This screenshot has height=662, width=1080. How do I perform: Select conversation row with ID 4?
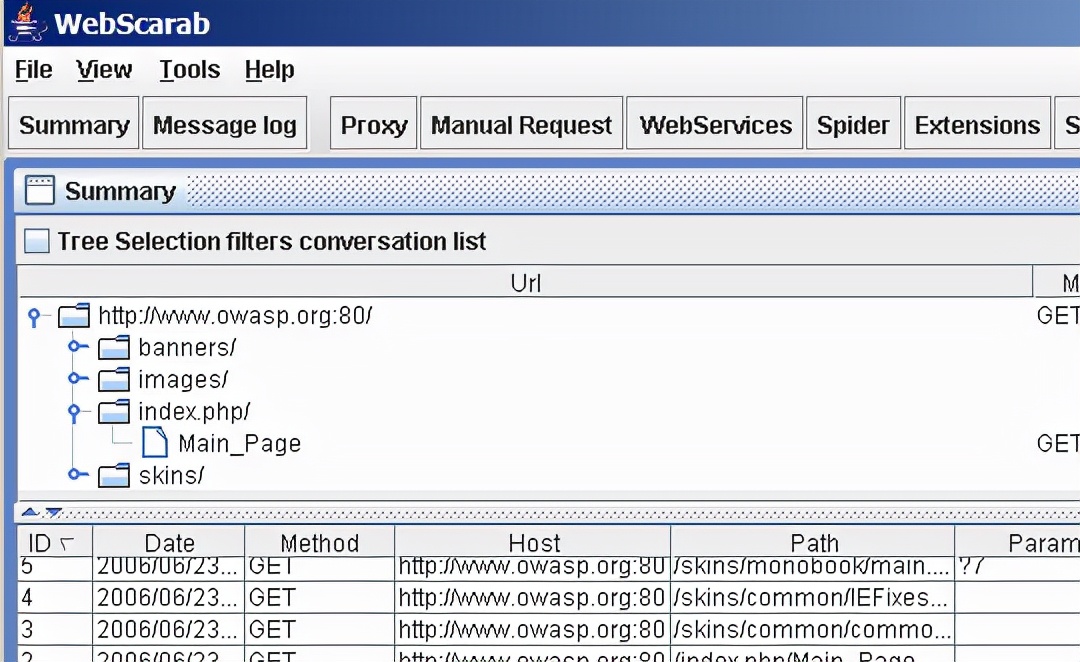coord(548,597)
